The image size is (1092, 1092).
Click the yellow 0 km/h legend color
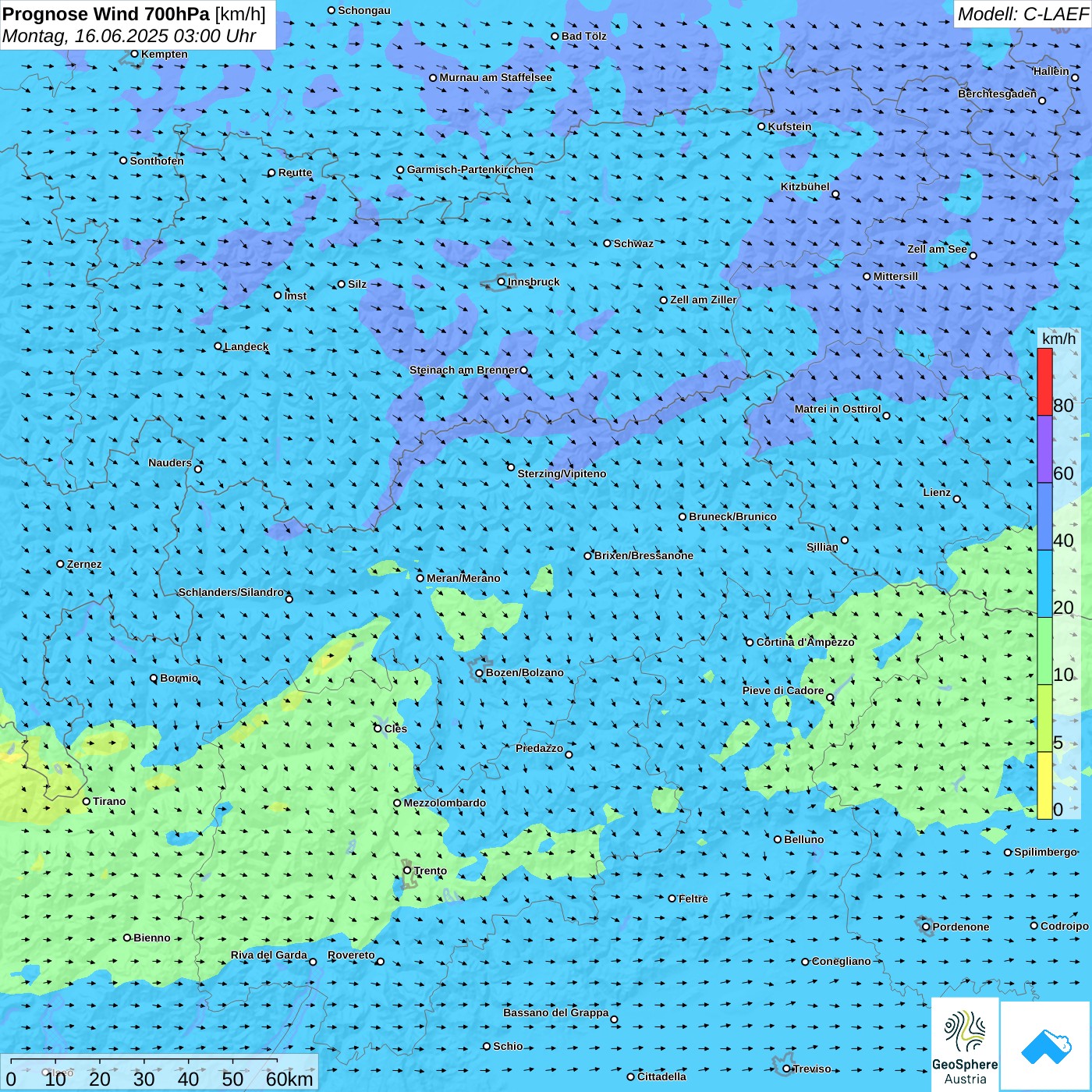(1044, 785)
